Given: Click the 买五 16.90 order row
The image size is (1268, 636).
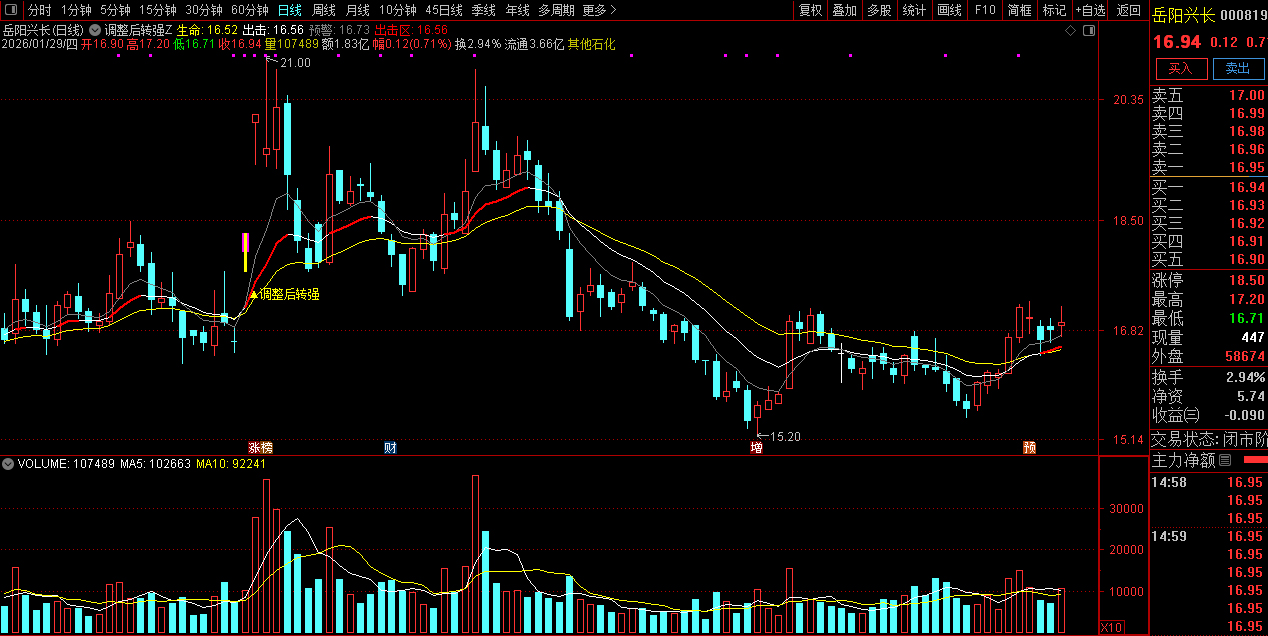Looking at the screenshot, I should 1208,259.
